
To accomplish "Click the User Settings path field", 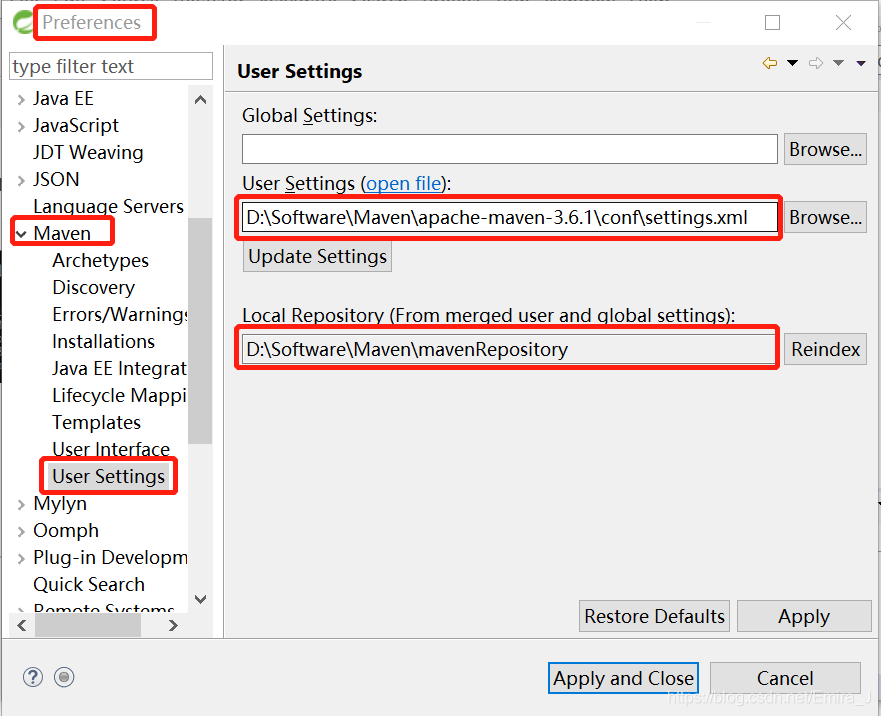I will pos(510,217).
